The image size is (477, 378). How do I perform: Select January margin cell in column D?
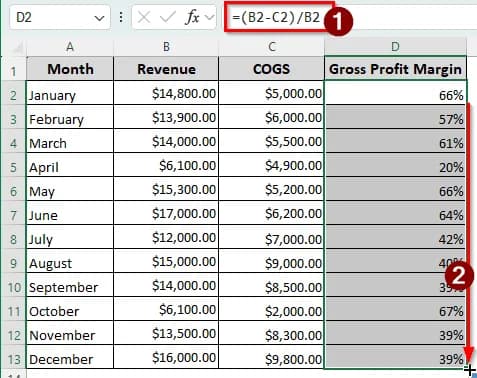pos(395,93)
